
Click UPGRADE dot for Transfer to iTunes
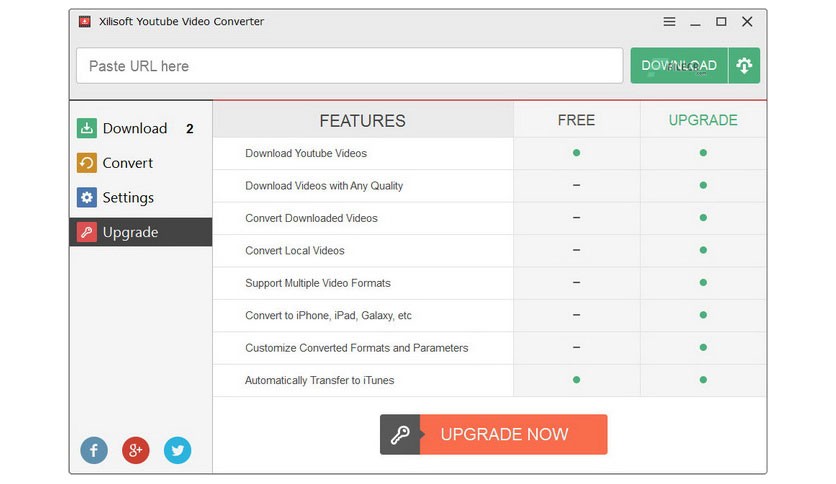(703, 380)
